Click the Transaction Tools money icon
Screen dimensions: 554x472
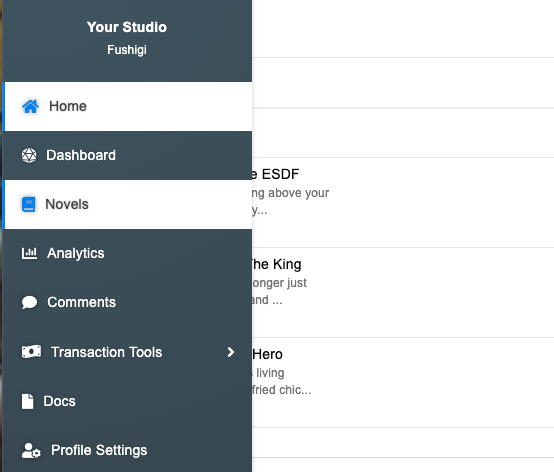31,352
